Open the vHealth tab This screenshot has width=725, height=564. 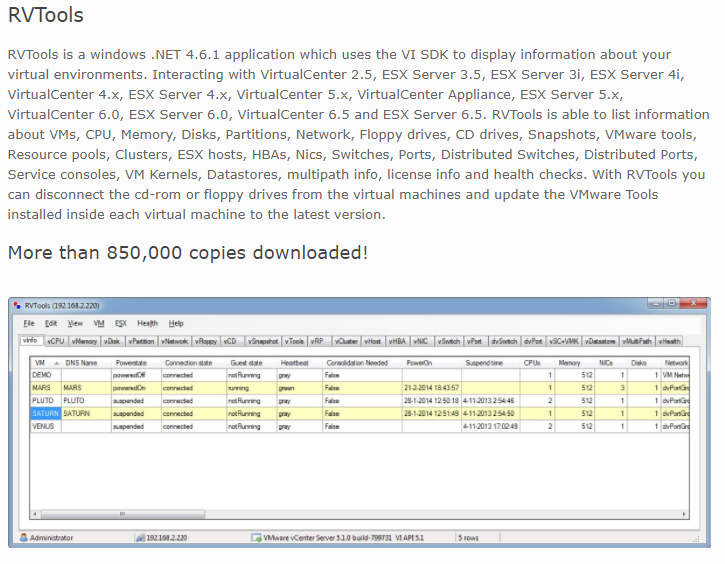pyautogui.click(x=669, y=341)
